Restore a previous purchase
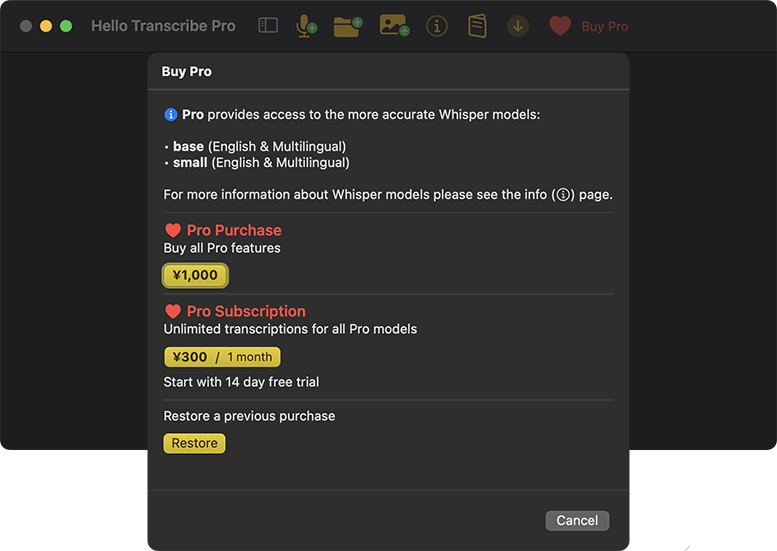The width and height of the screenshot is (777, 551). tap(194, 443)
